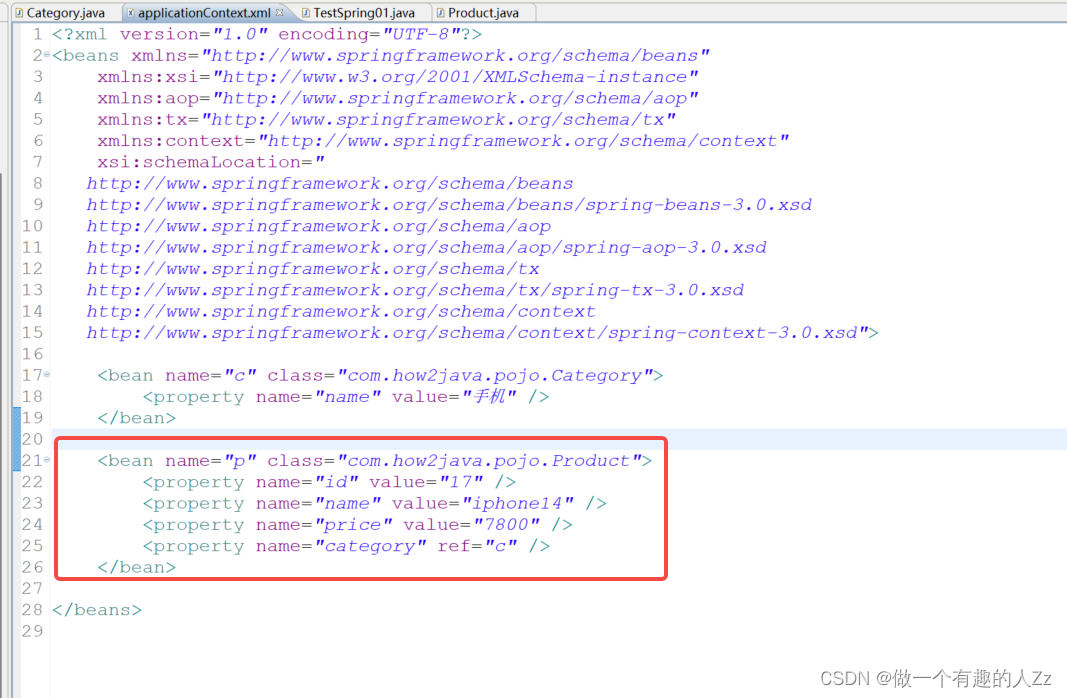Click the closing </bean> tag on line 26
Screen dimensions: 1067x698
[x=137, y=567]
